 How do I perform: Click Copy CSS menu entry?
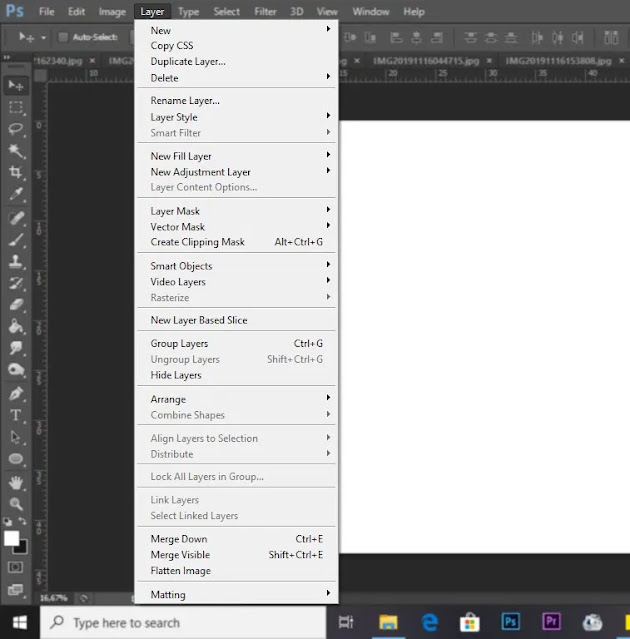236,46
